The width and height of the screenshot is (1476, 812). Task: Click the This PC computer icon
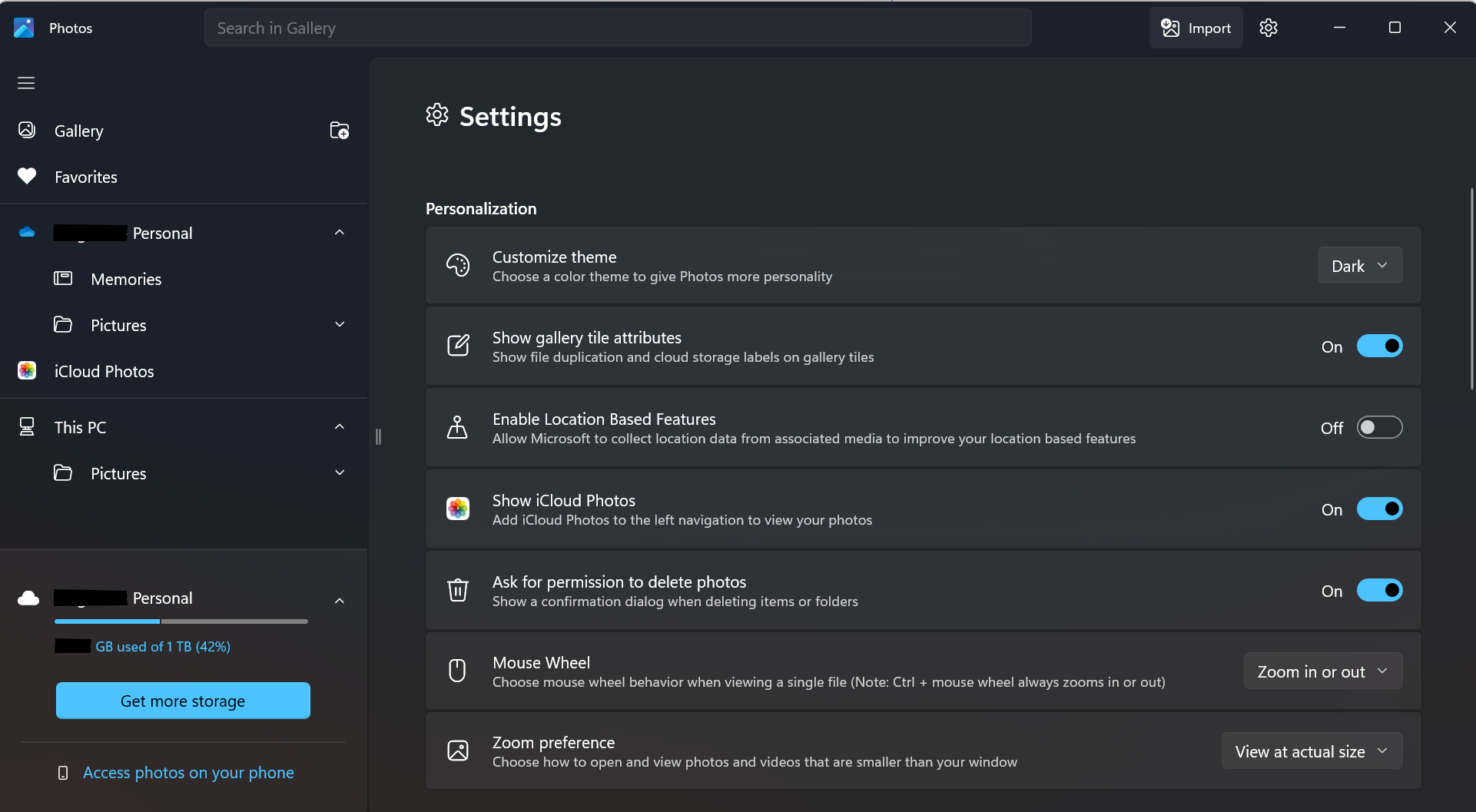click(27, 427)
